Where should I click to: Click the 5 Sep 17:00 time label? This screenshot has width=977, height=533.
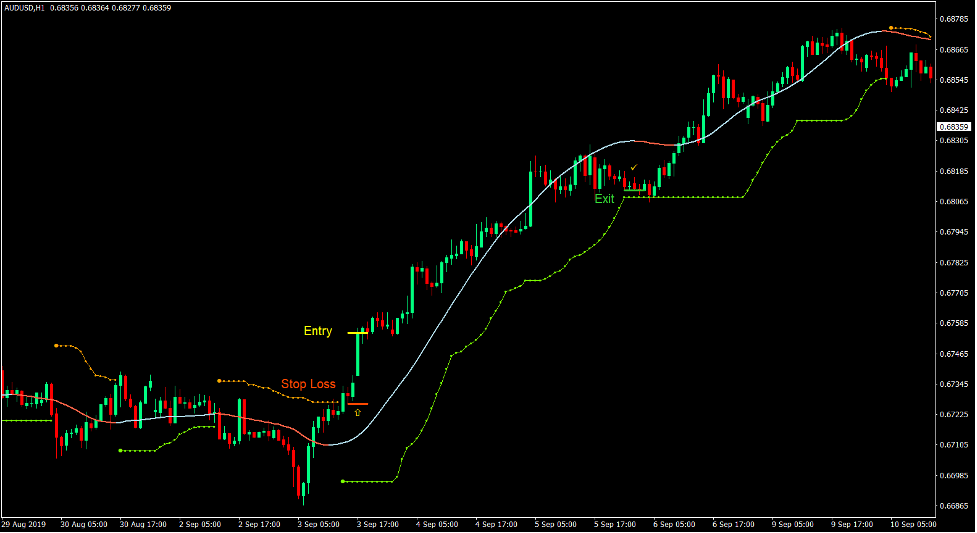point(614,523)
